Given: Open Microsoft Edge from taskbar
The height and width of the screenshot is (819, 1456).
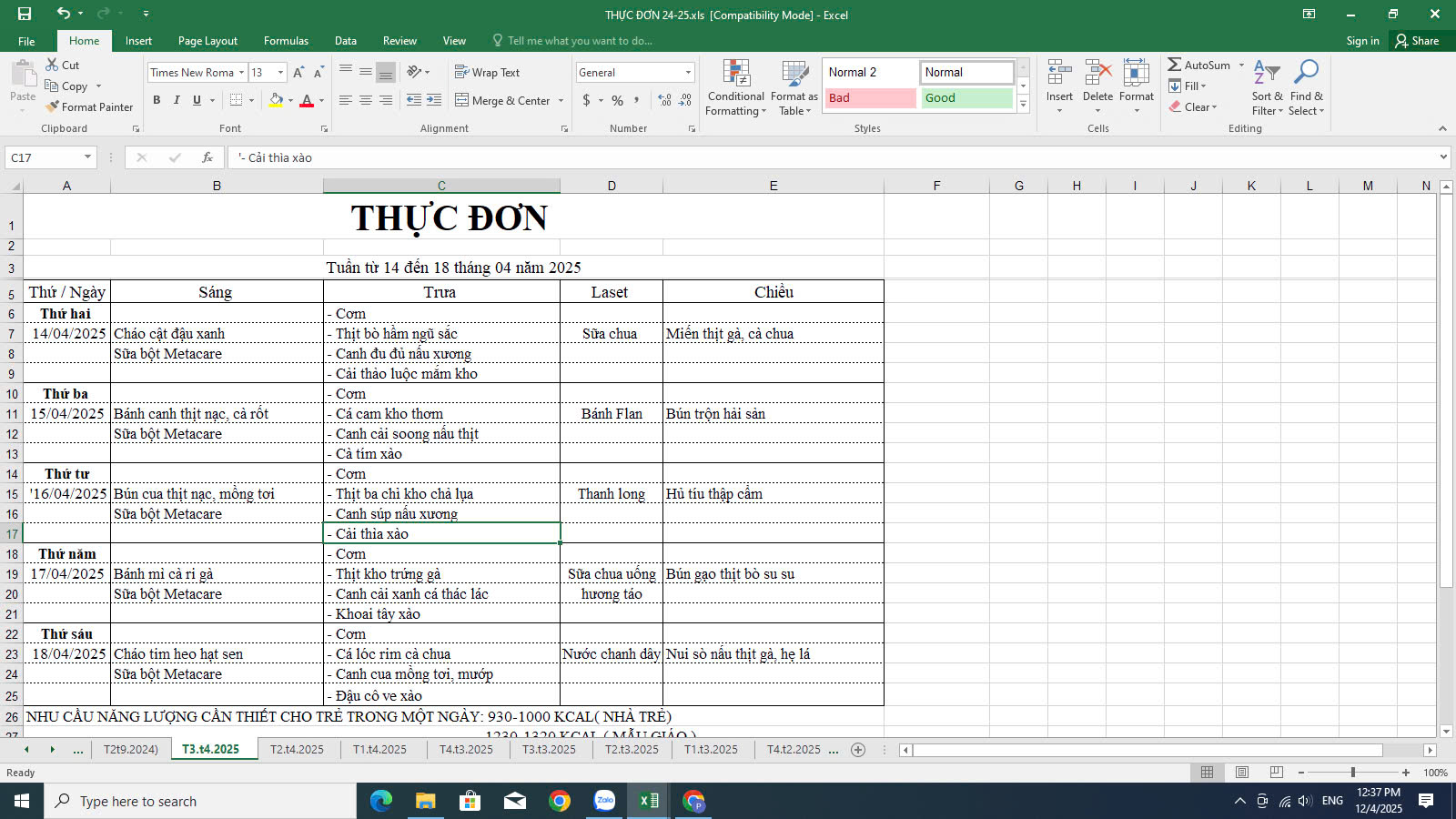Looking at the screenshot, I should tap(380, 801).
